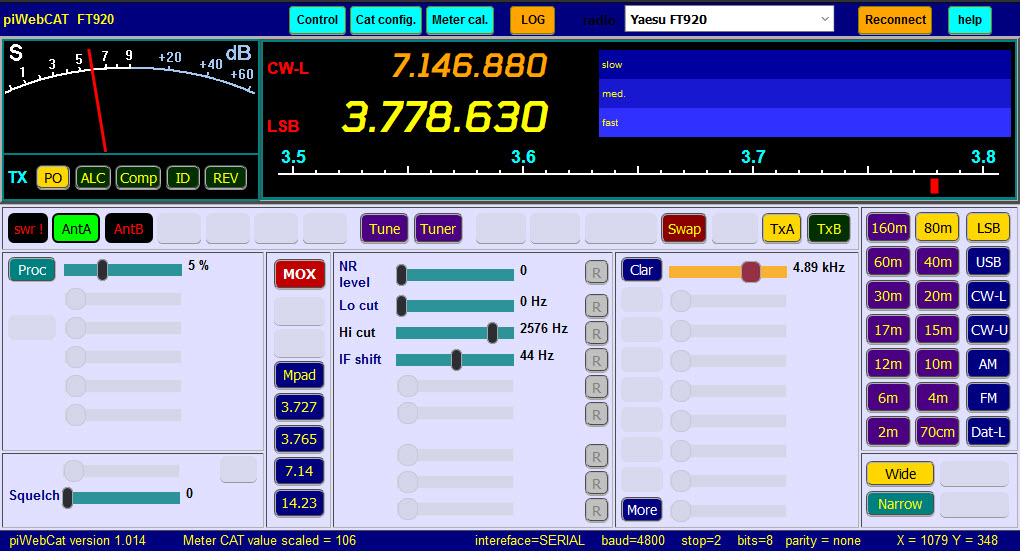
Task: Open the help page
Action: click(969, 20)
